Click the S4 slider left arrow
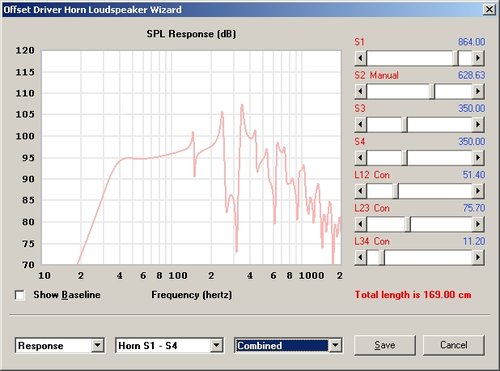 (x=360, y=158)
